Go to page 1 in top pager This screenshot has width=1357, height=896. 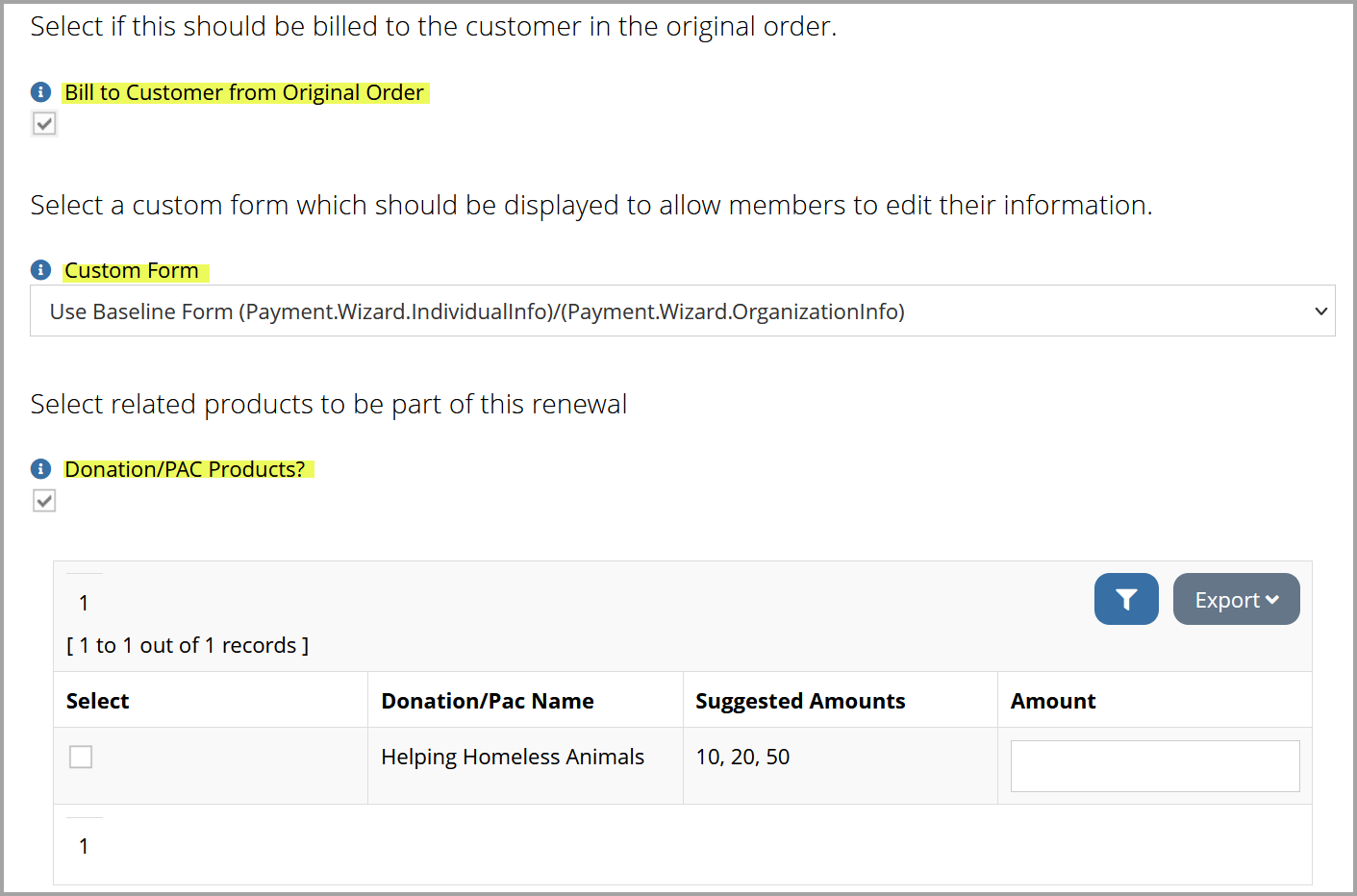84,603
